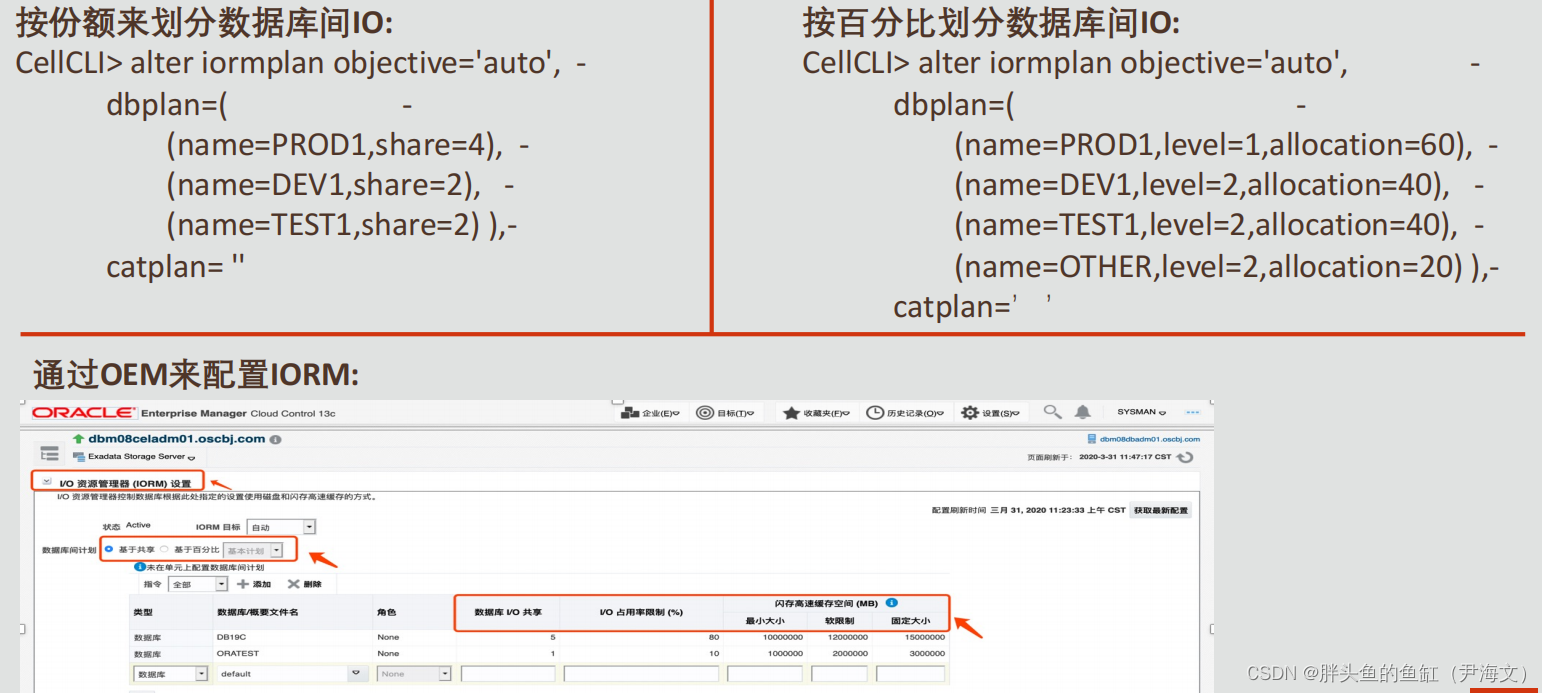Click the Active status text
The width and height of the screenshot is (1542, 693).
[x=138, y=526]
